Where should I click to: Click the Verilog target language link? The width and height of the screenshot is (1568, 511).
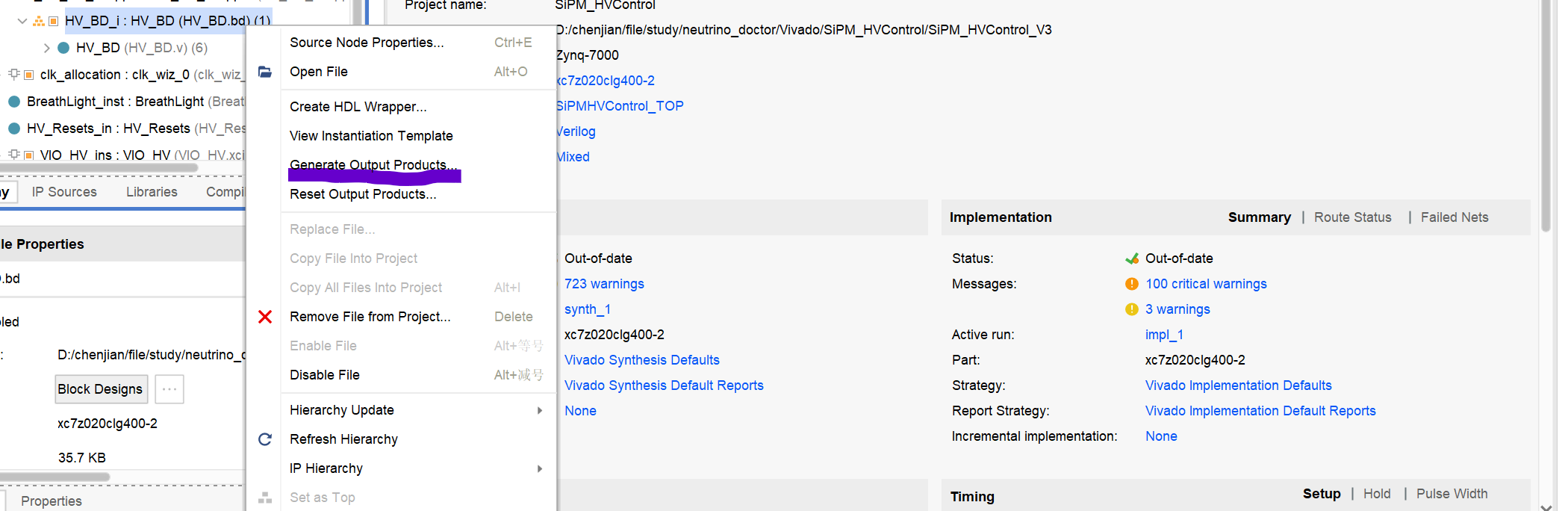coord(576,131)
